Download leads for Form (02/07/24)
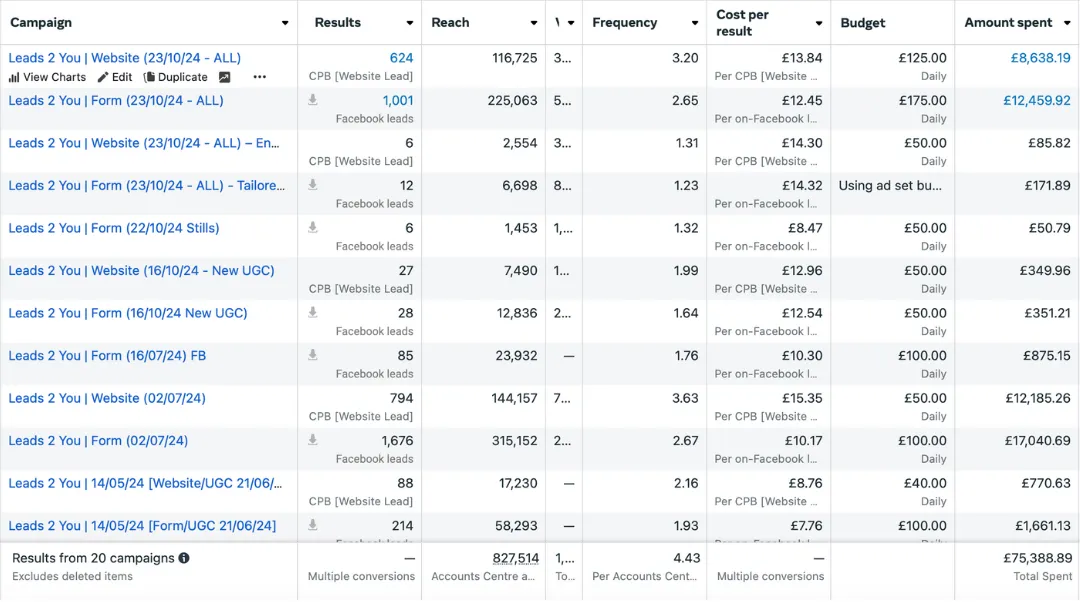 313,439
